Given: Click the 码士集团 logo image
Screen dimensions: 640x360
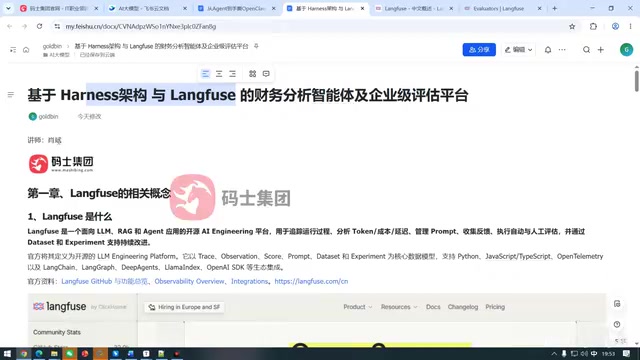Looking at the screenshot, I should coord(61,164).
